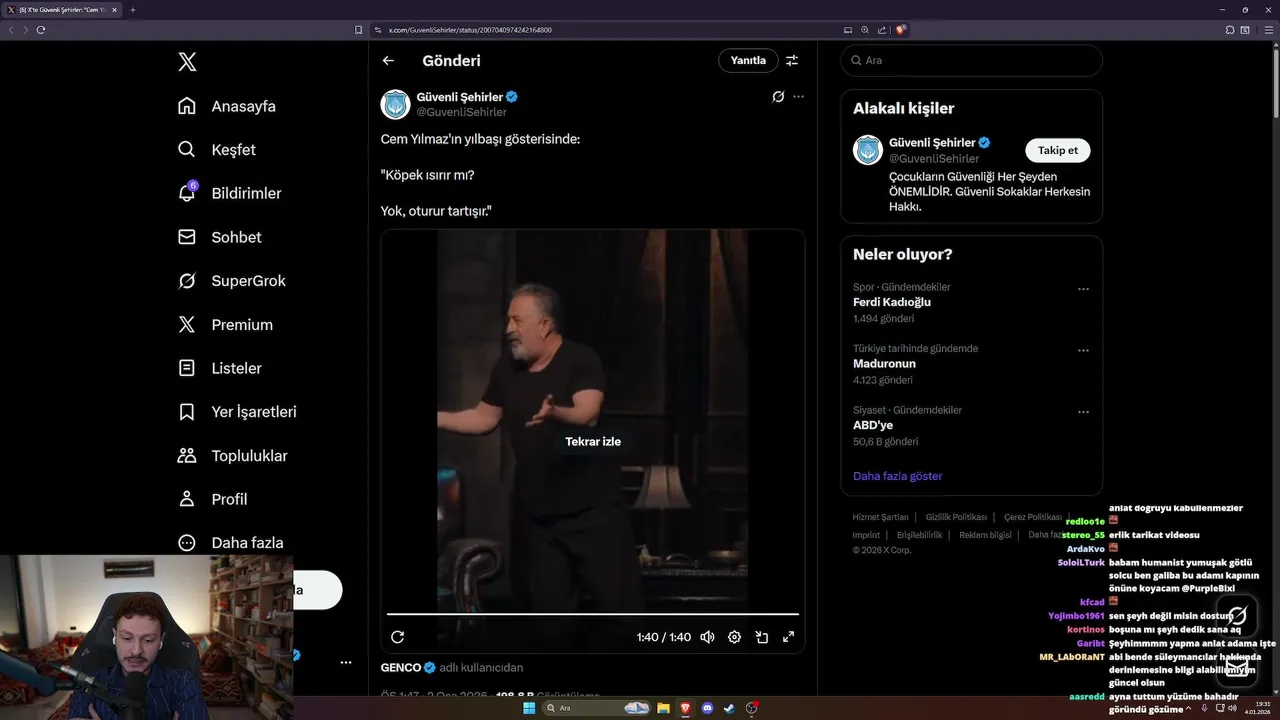The height and width of the screenshot is (720, 1280).
Task: Open reply sorting filter icon
Action: [x=792, y=60]
